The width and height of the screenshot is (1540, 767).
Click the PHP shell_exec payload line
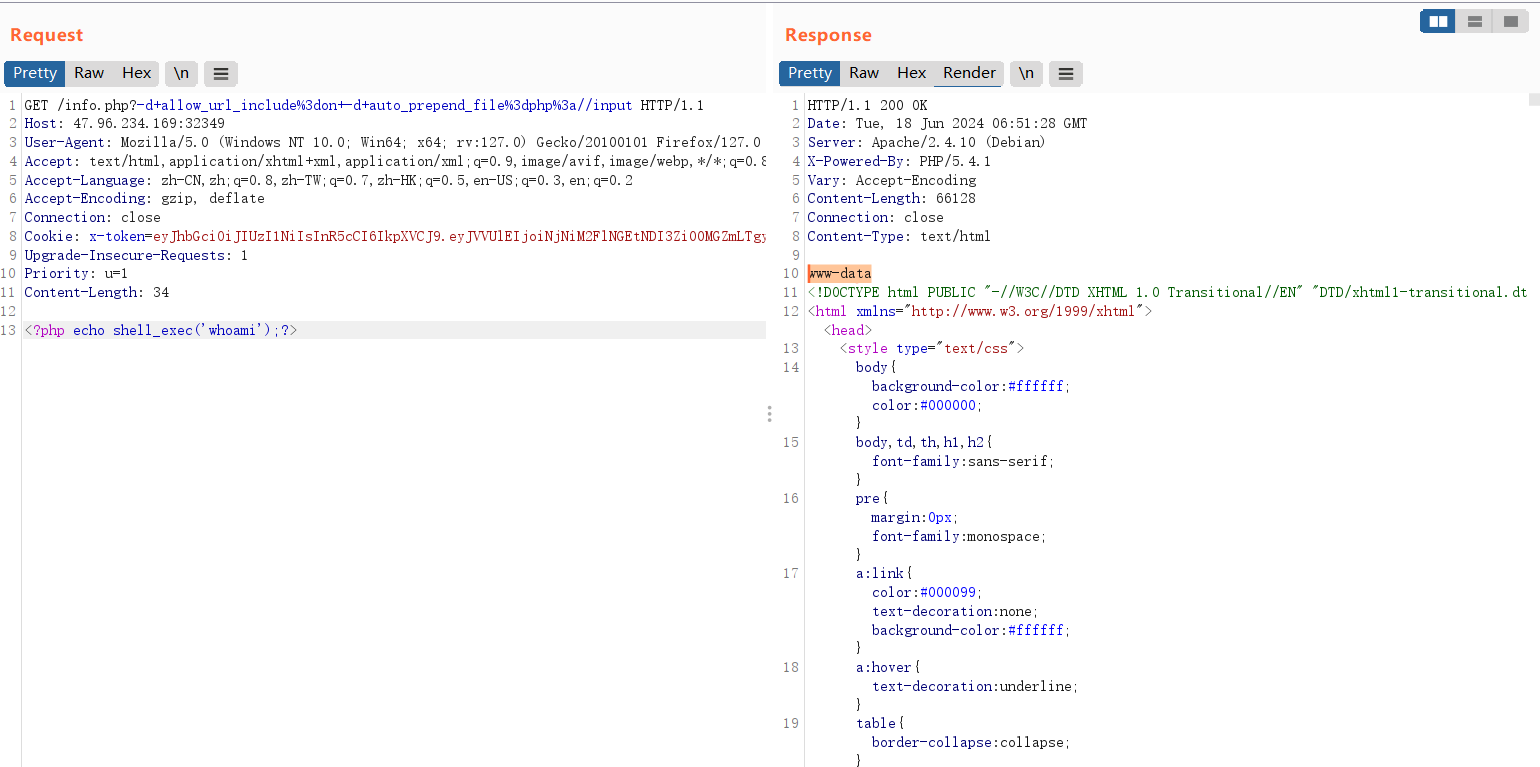160,330
